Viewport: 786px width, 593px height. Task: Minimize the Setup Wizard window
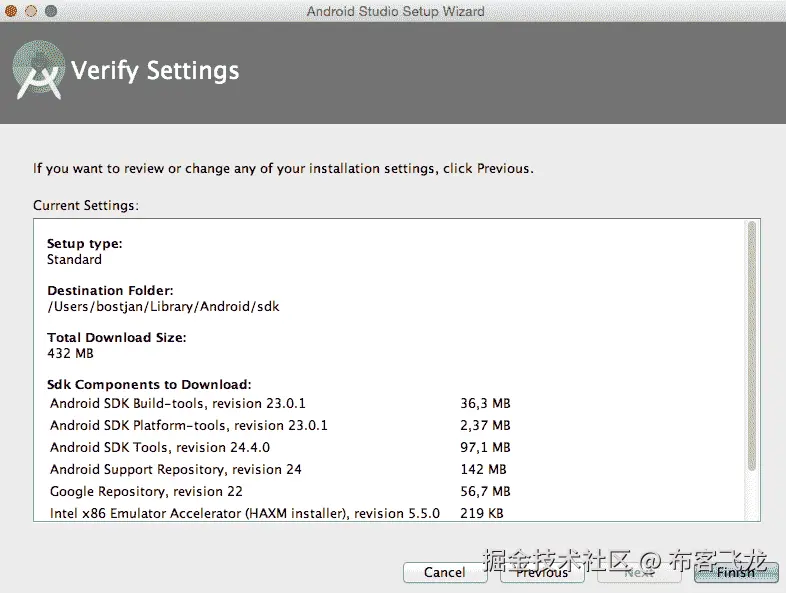[31, 11]
